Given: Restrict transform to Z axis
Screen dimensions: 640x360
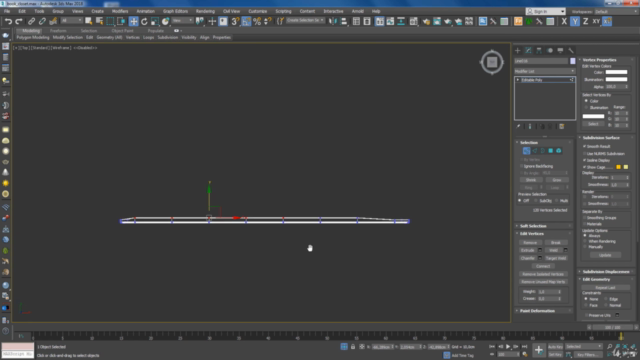Looking at the screenshot, I should tap(586, 21).
